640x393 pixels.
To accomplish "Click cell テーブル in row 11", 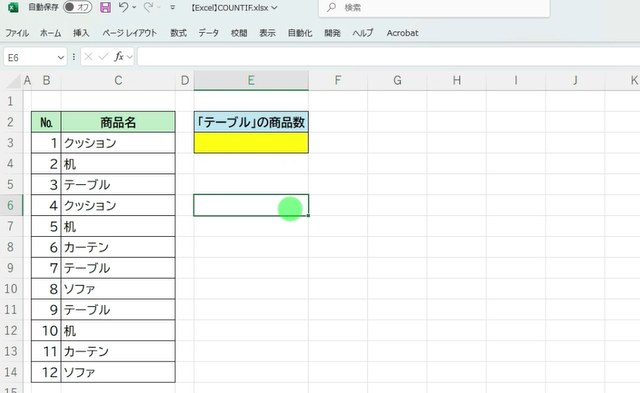I will 118,309.
